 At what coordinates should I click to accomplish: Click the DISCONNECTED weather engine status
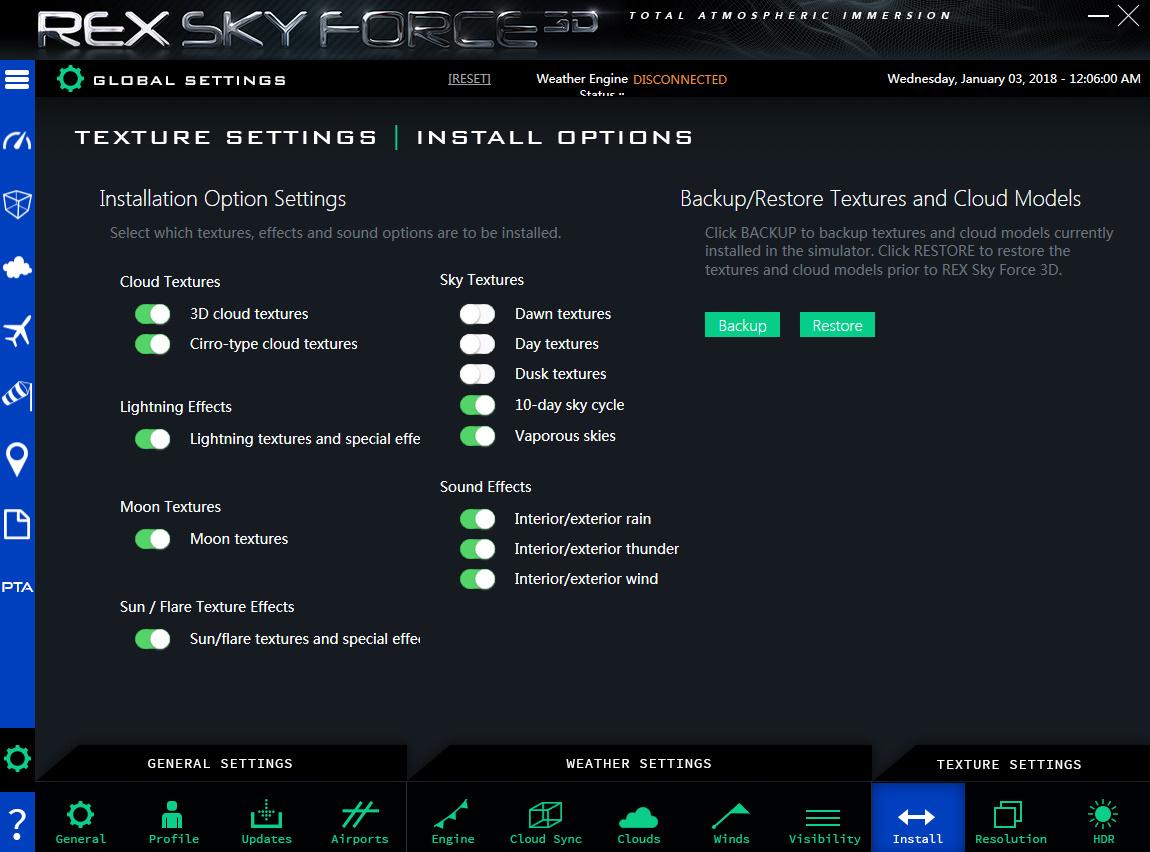coord(680,79)
